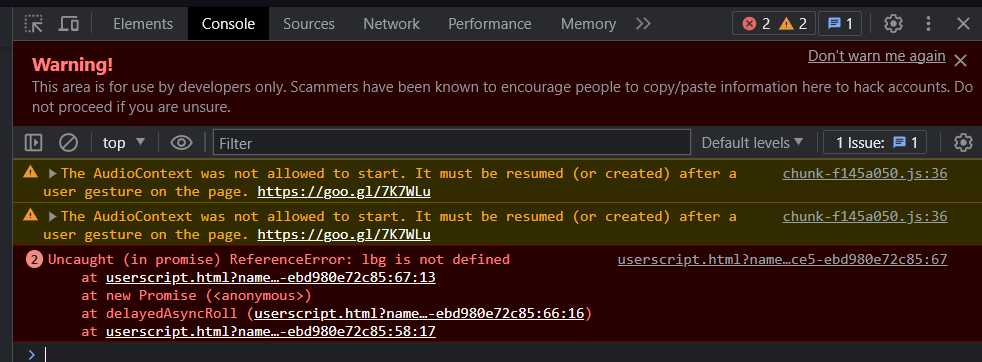Open DevTools settings gear icon
Image resolution: width=982 pixels, height=362 pixels.
coord(893,24)
